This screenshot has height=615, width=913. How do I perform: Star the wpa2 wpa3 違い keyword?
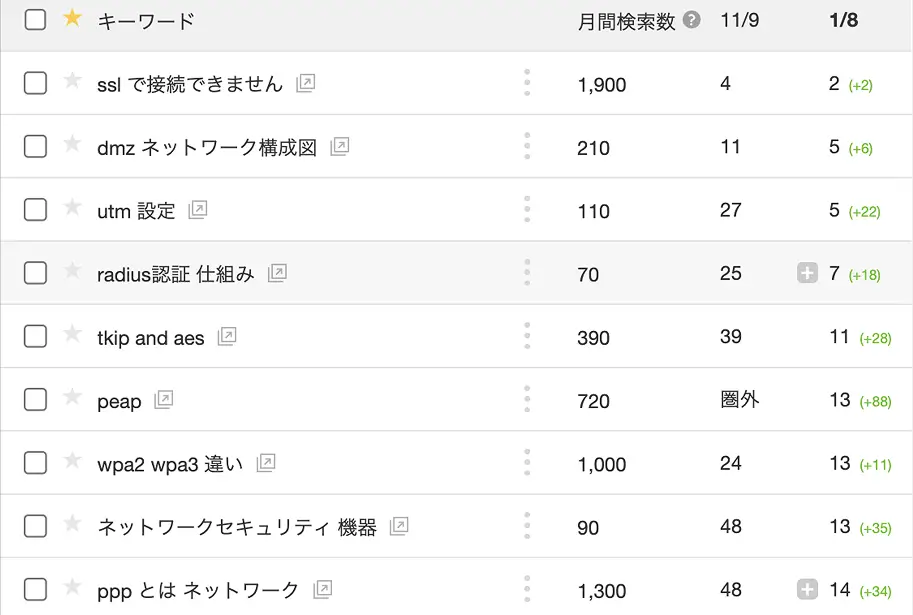pyautogui.click(x=72, y=460)
